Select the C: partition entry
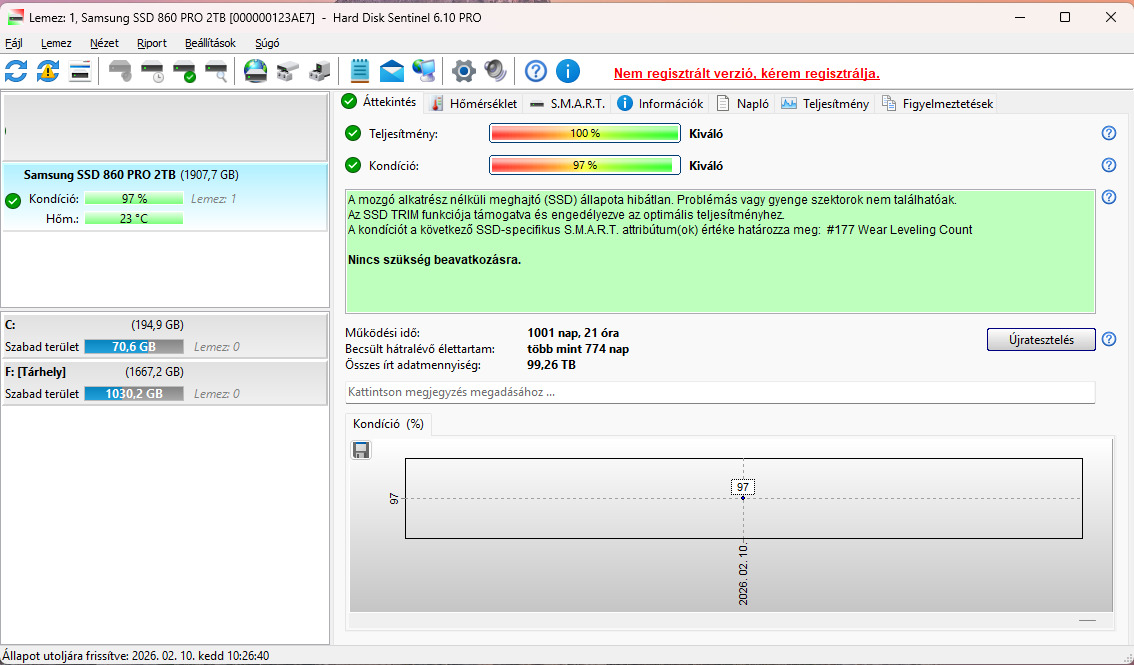1134x665 pixels. click(x=165, y=336)
